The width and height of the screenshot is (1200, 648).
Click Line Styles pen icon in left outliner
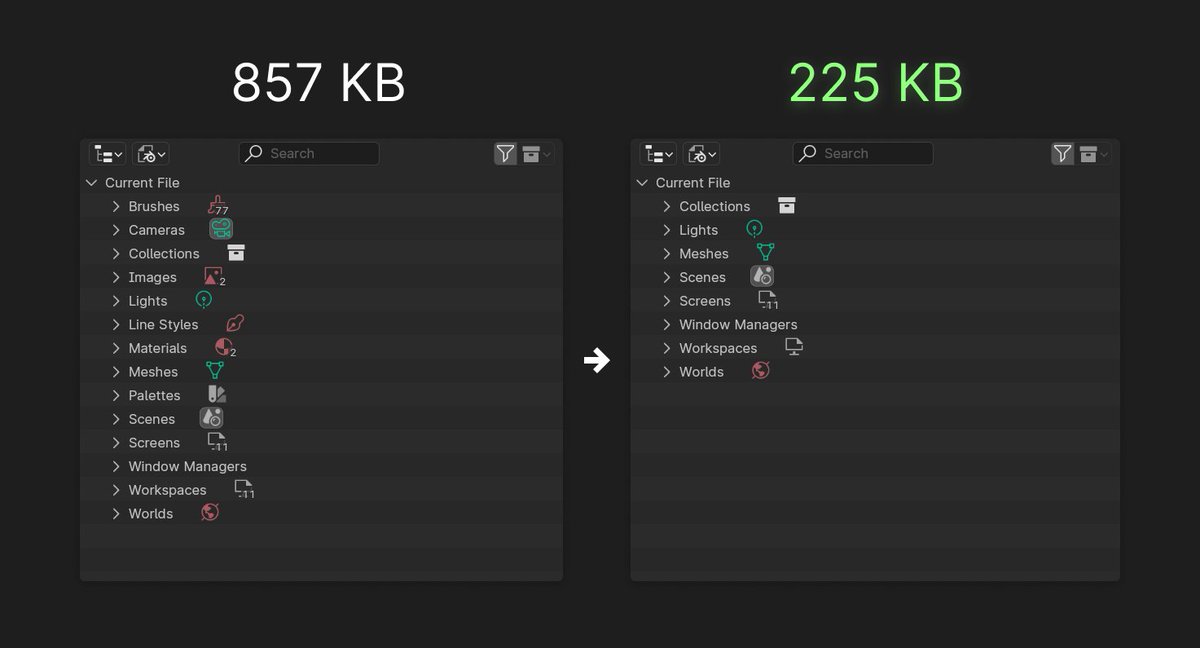235,324
